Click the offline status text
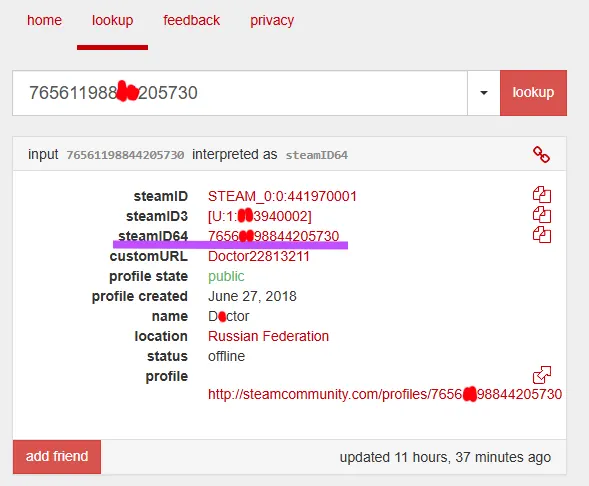The width and height of the screenshot is (589, 486). tap(226, 356)
